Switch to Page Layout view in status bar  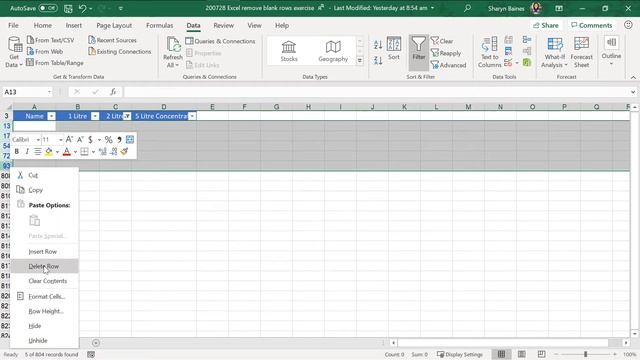[x=522, y=354]
